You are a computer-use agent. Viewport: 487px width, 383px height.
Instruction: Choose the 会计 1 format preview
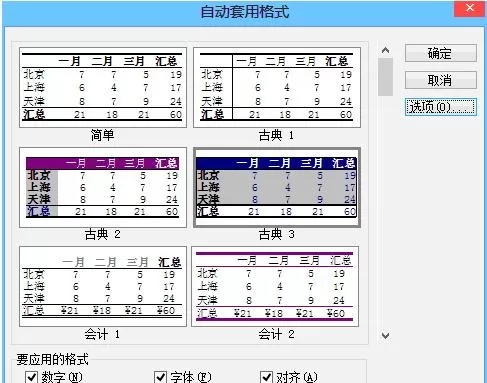point(103,287)
